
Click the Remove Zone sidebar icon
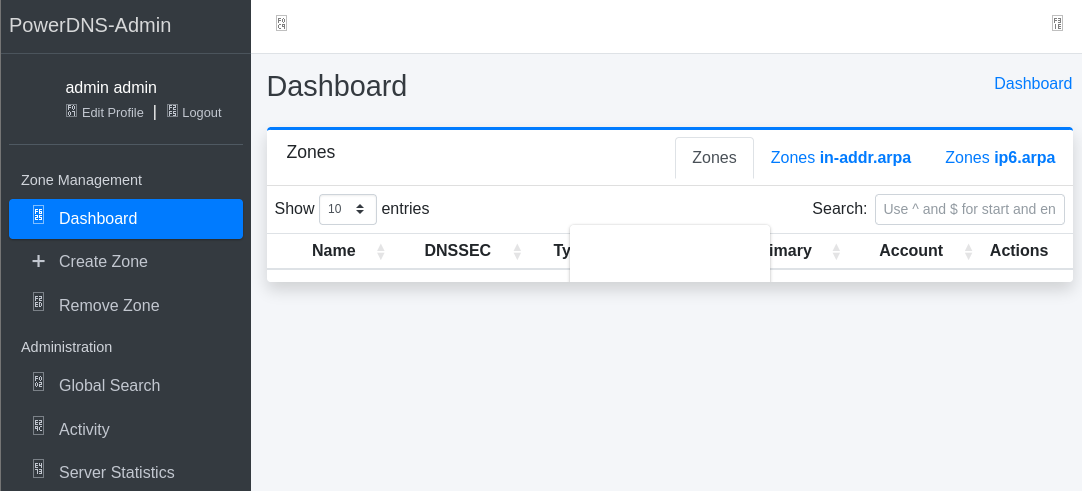tap(38, 302)
